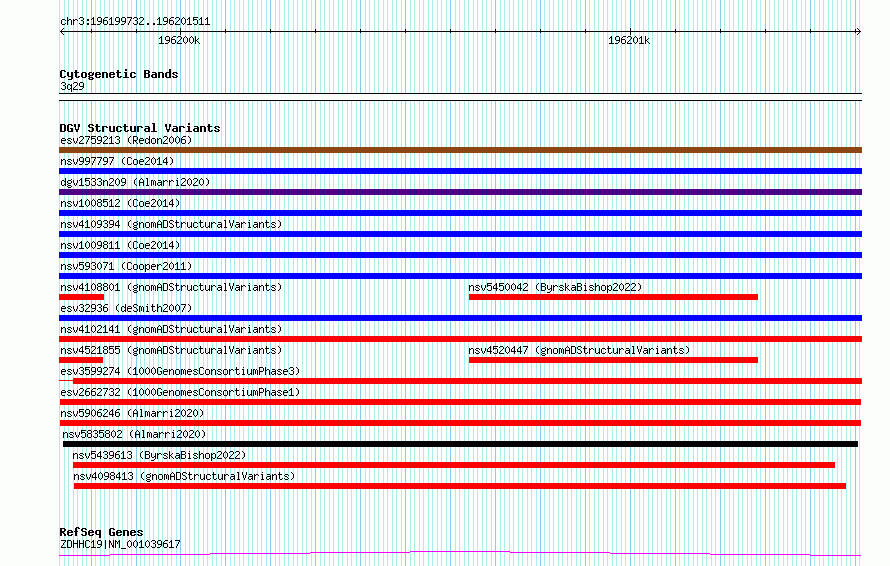Viewport: 890px width, 566px height.
Task: Click the DGV Structural Variants track title
Action: pos(140,128)
